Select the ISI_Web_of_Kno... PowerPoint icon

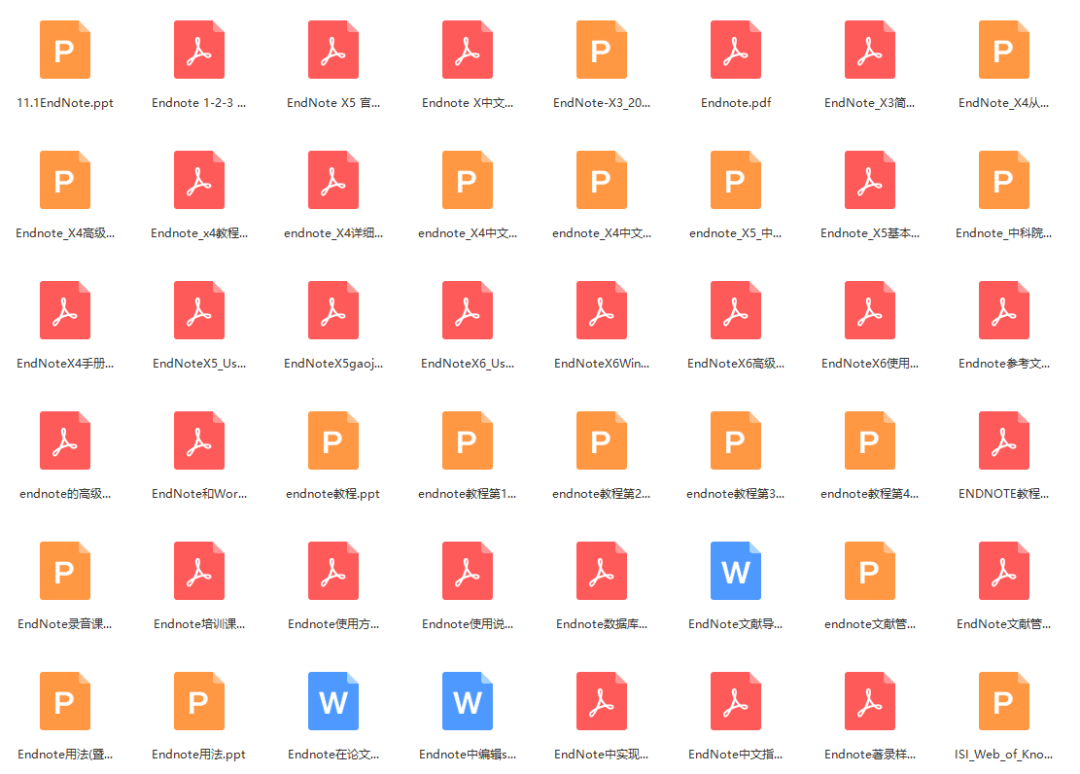coord(1004,700)
